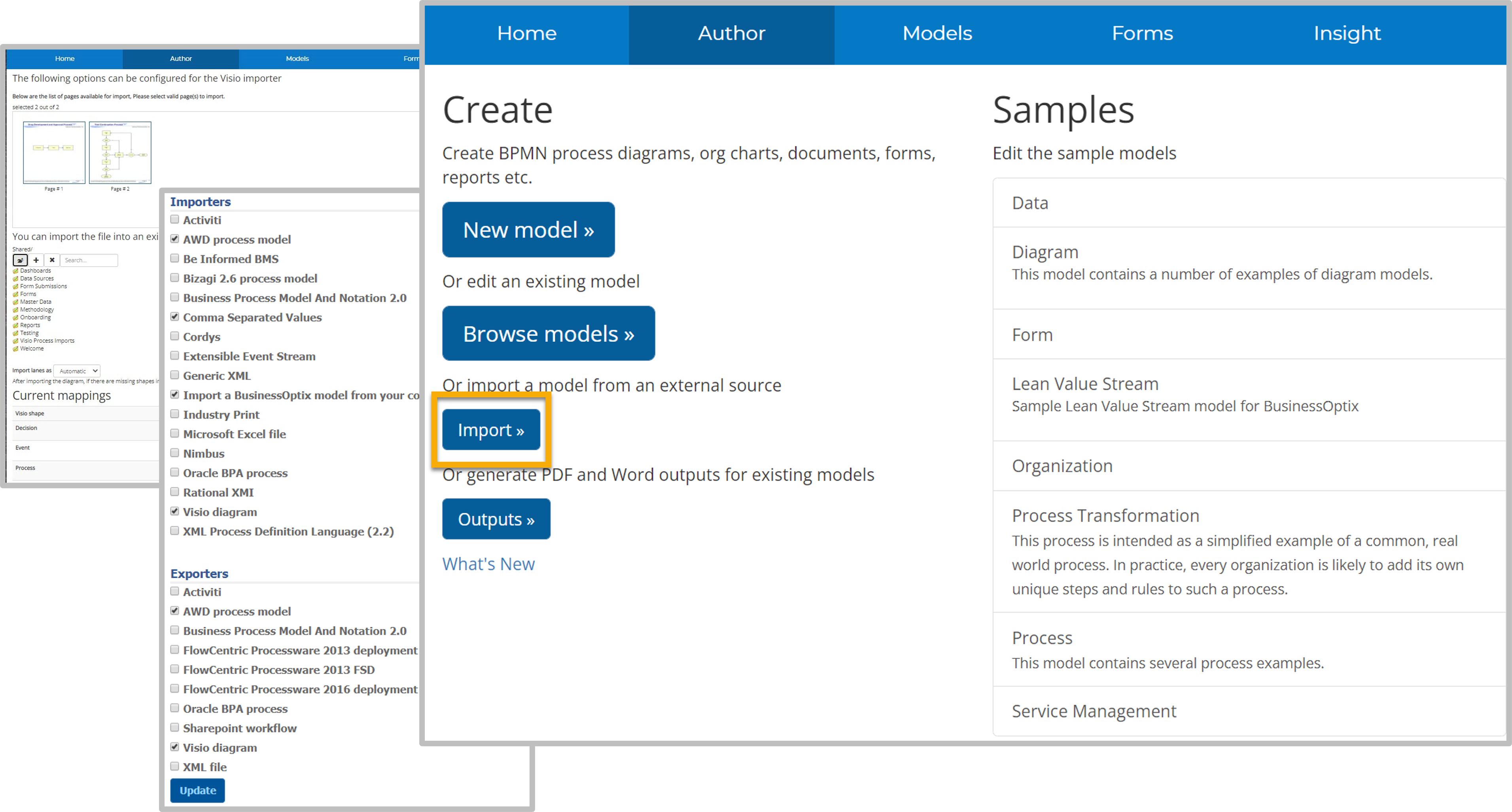Enable Business Process Model And Notation 2.0 importer
This screenshot has height=812, width=1512.
click(x=174, y=297)
